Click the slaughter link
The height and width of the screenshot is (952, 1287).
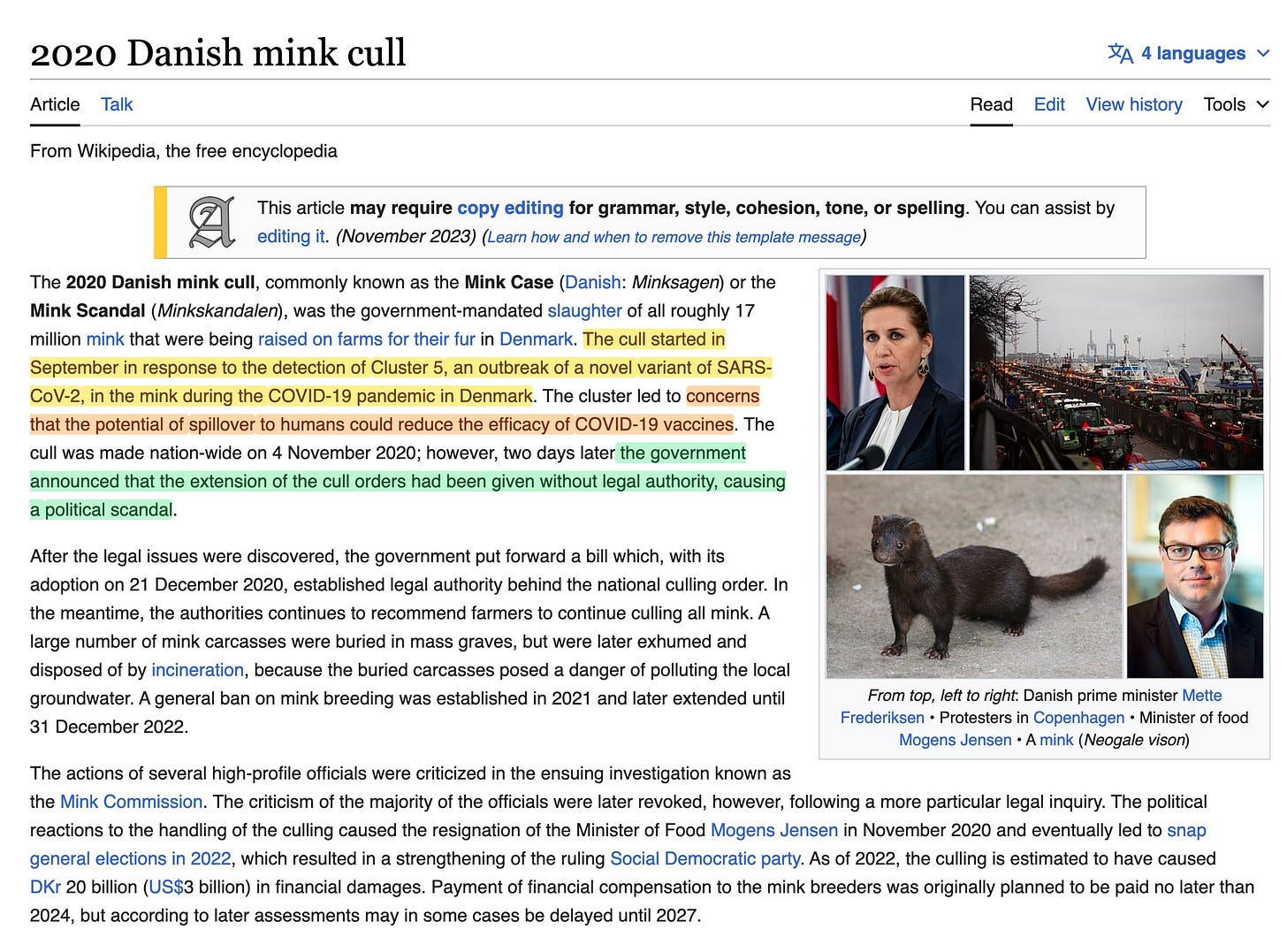(584, 310)
